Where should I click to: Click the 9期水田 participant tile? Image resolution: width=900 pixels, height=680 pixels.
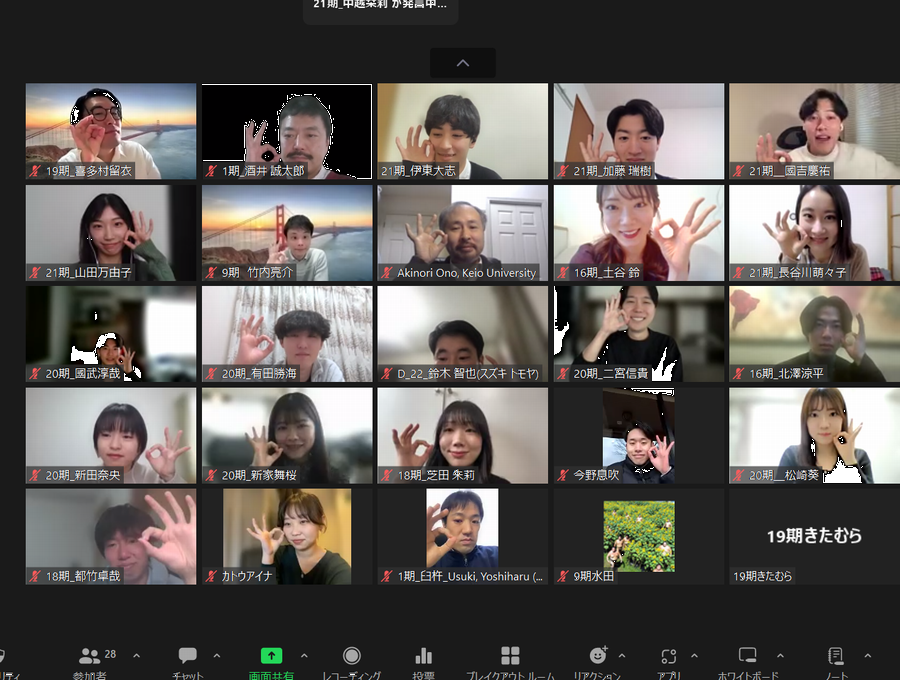pos(638,536)
